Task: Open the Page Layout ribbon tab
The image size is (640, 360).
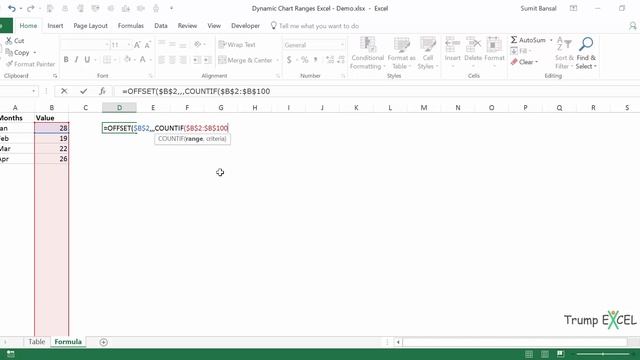Action: point(91,26)
